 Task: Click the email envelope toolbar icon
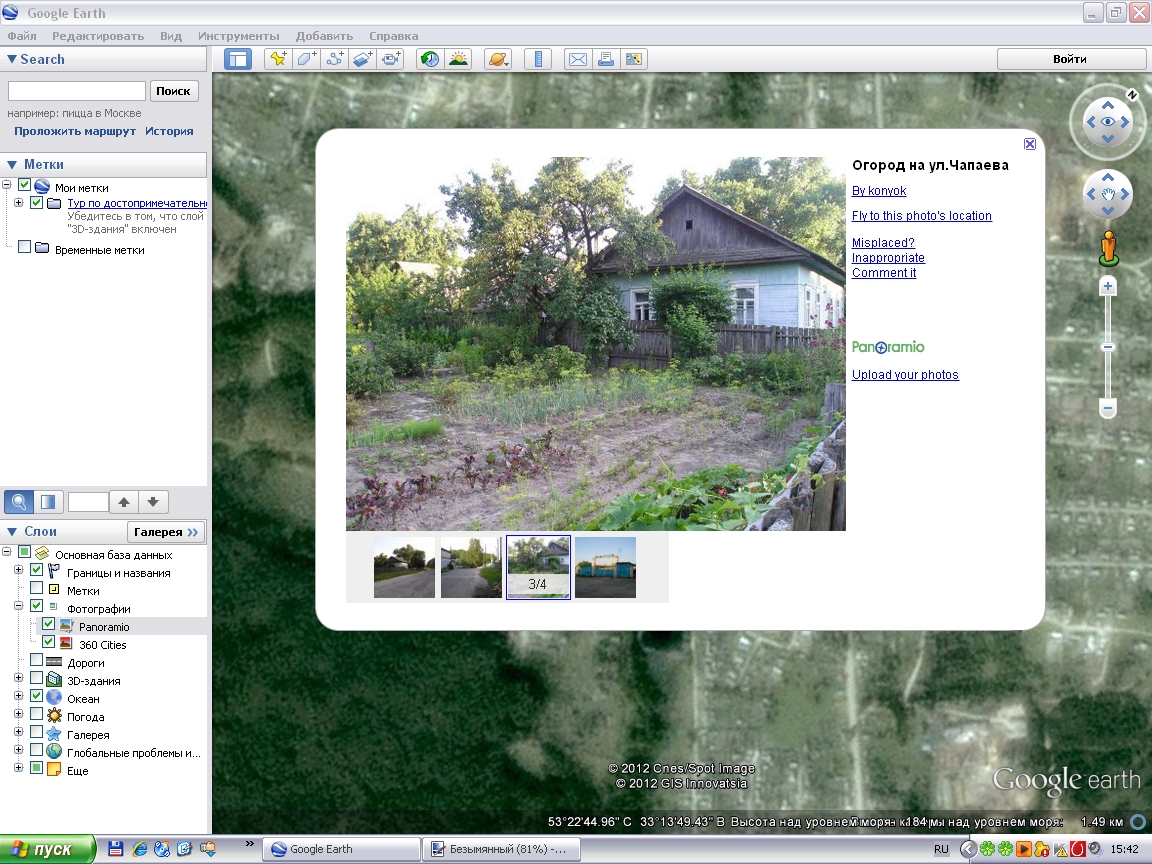[577, 59]
